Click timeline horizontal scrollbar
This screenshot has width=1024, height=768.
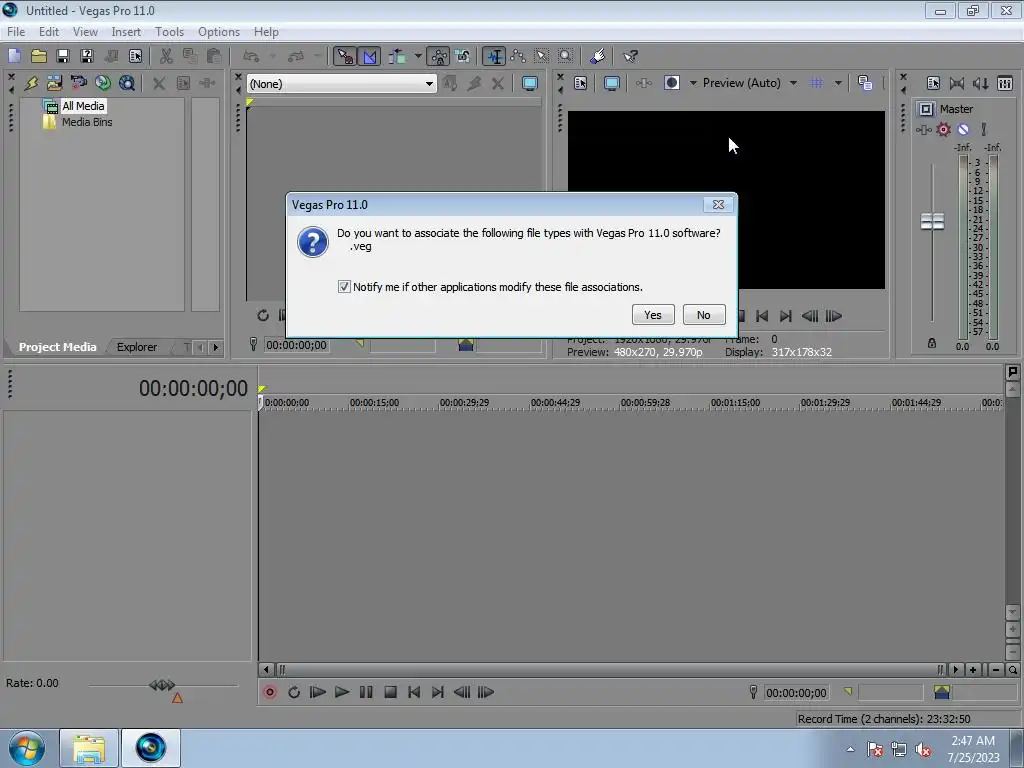click(x=611, y=669)
